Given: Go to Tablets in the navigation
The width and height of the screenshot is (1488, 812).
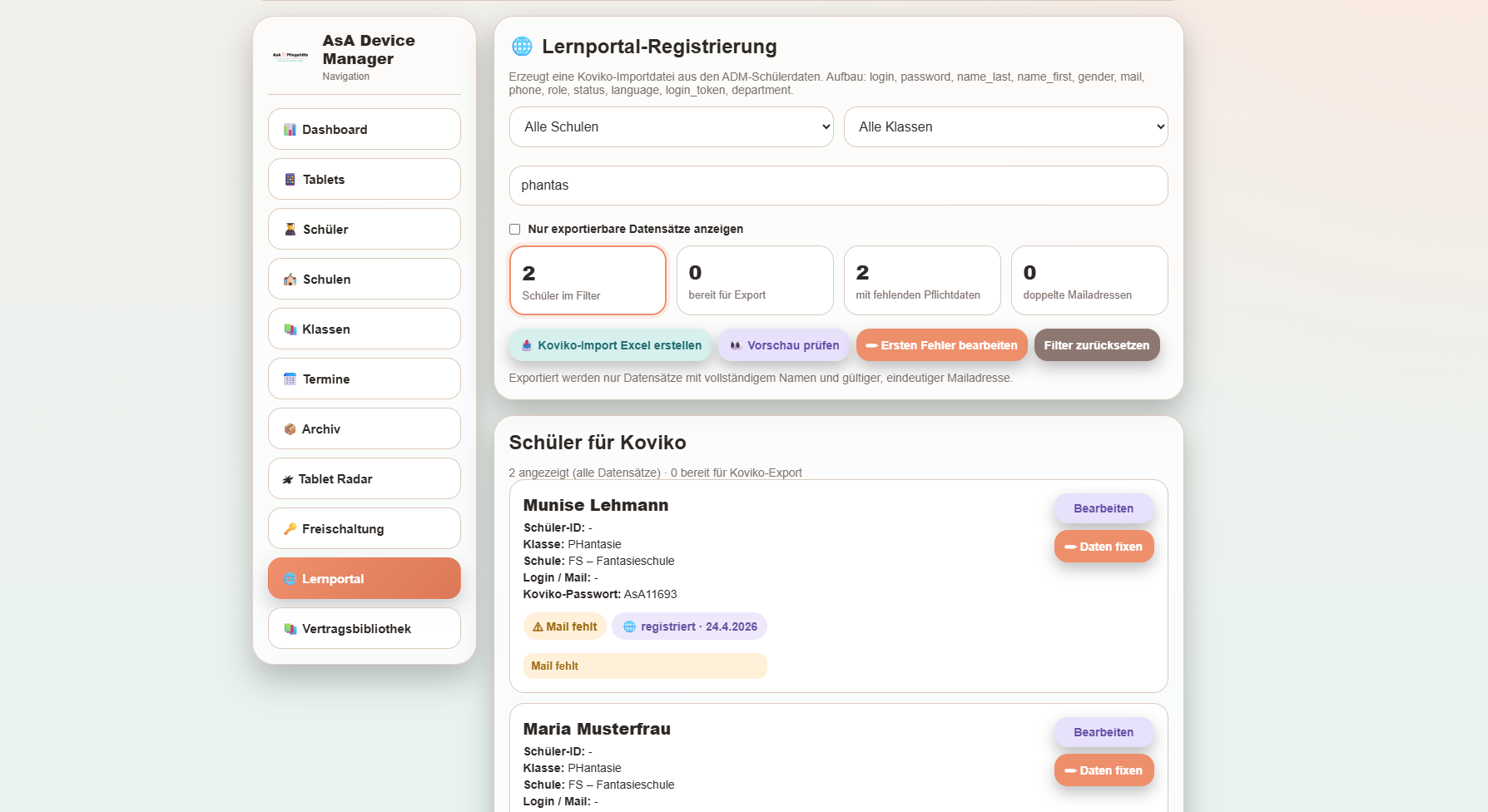Looking at the screenshot, I should [x=365, y=180].
